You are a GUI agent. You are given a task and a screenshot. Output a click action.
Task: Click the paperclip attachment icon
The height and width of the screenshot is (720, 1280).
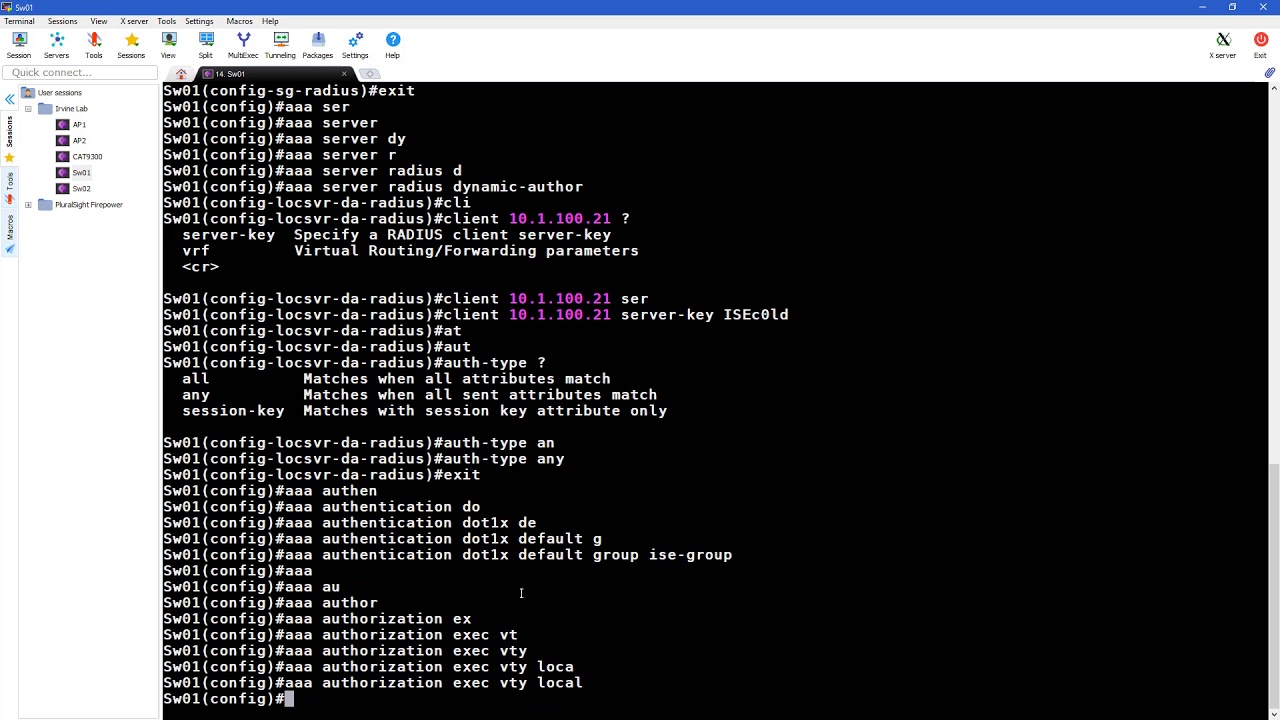[x=1269, y=73]
